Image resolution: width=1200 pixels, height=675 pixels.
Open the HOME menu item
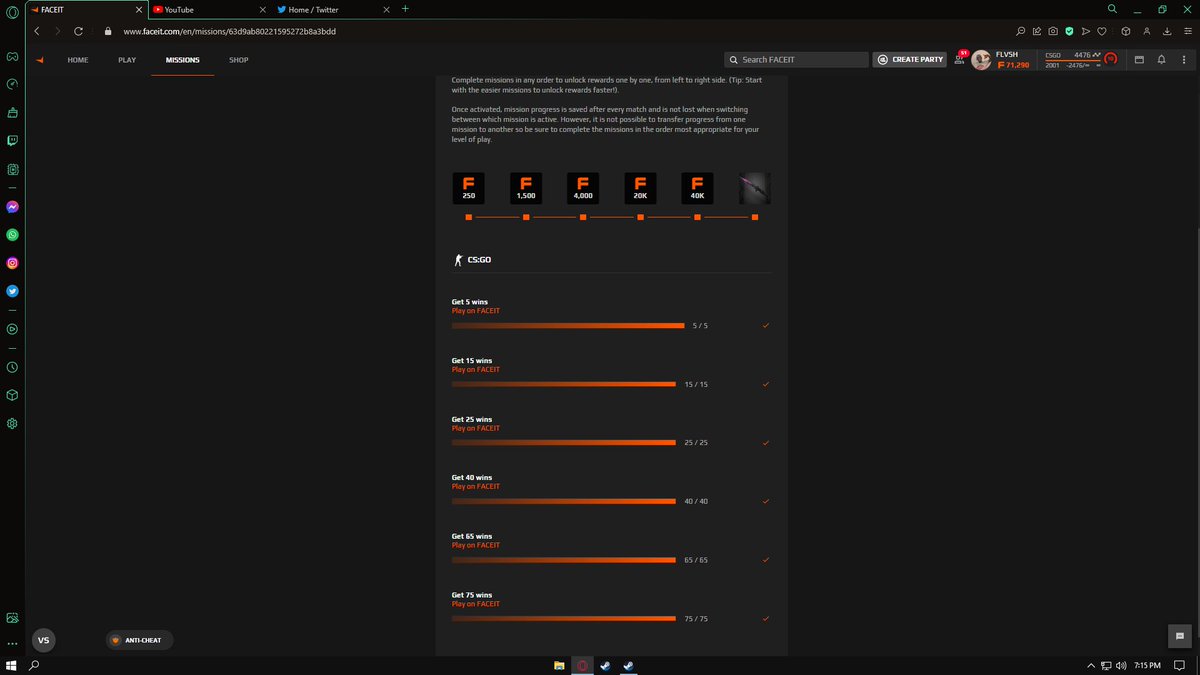(78, 60)
